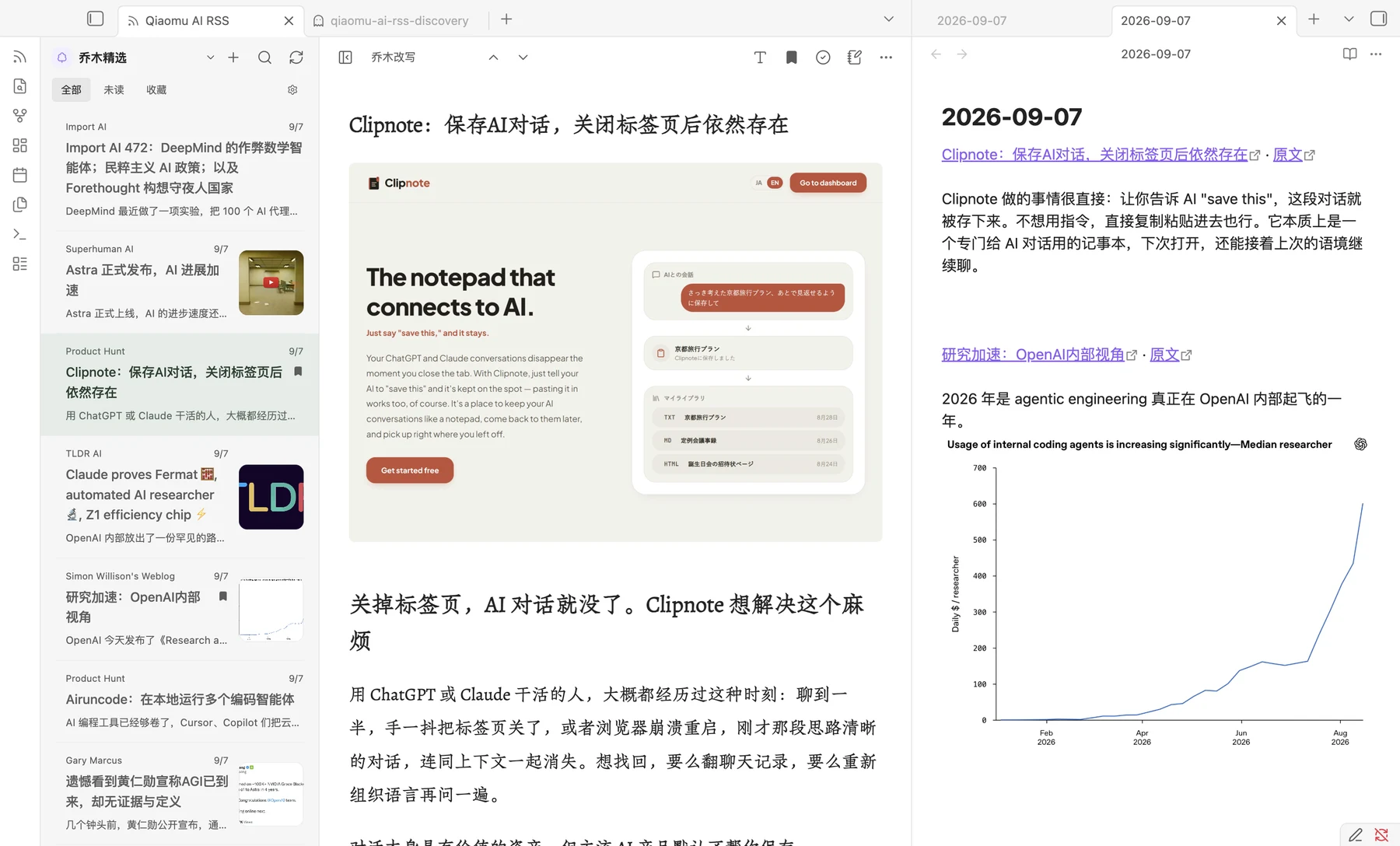Open Astra 正式发布 article thumbnail

click(x=271, y=282)
